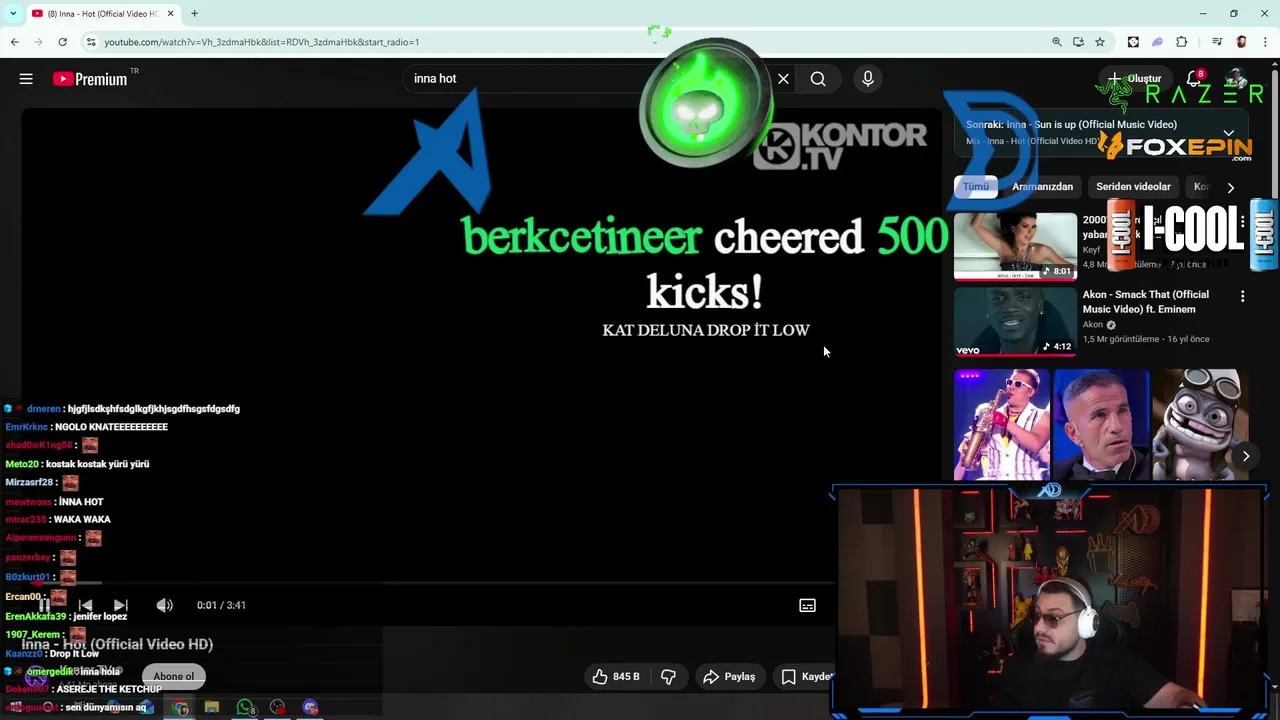The image size is (1280, 720).
Task: Start voice search with the microphone
Action: coord(868,79)
